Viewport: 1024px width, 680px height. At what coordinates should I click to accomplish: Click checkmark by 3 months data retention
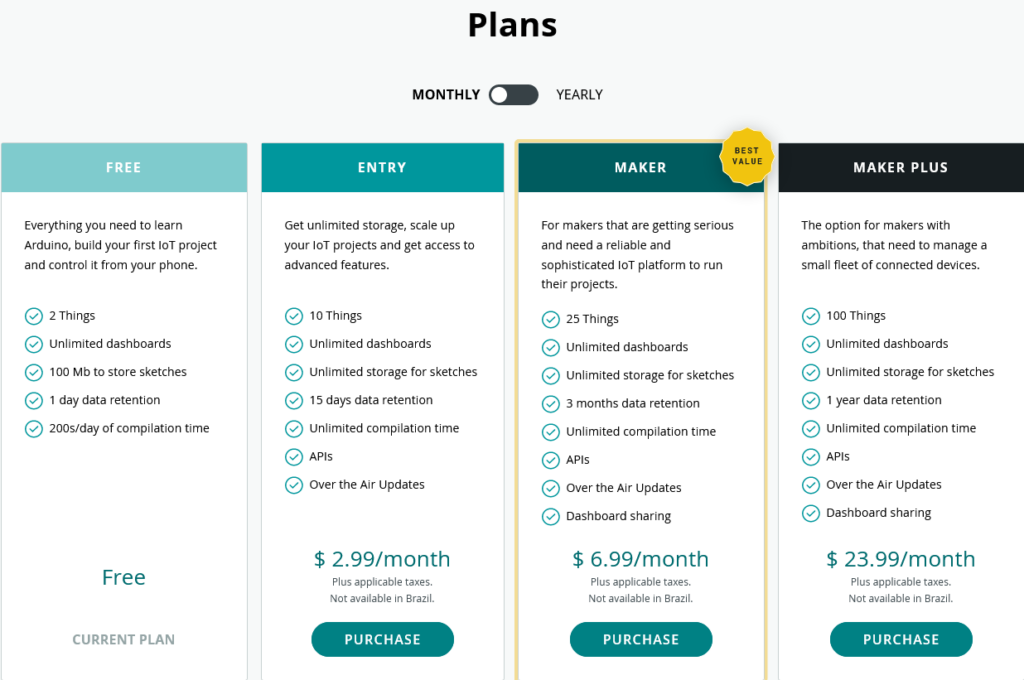point(551,404)
